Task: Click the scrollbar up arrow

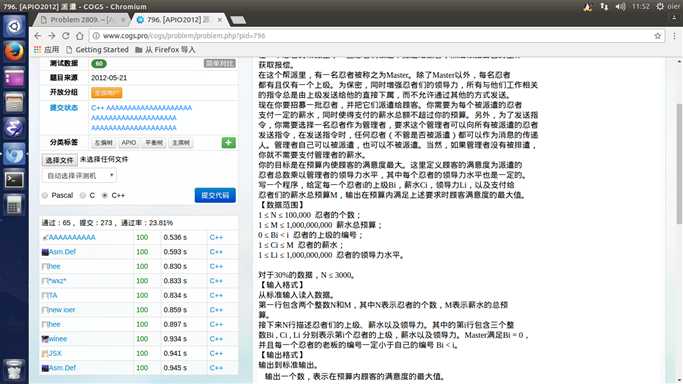Action: point(679,61)
